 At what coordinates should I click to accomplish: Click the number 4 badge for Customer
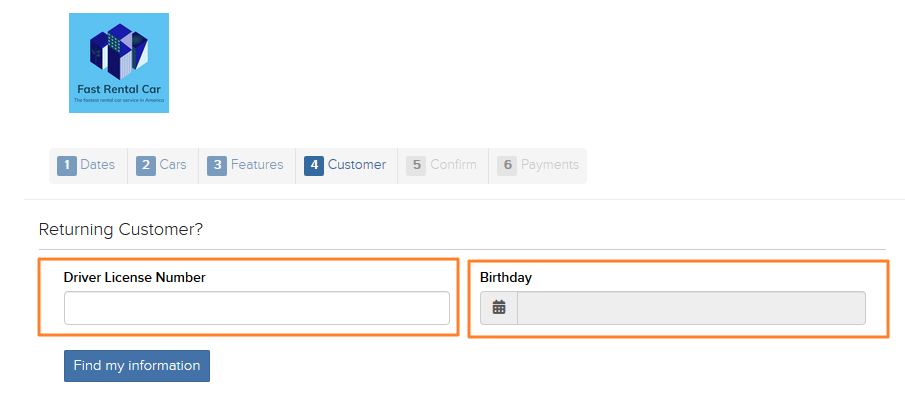click(314, 166)
